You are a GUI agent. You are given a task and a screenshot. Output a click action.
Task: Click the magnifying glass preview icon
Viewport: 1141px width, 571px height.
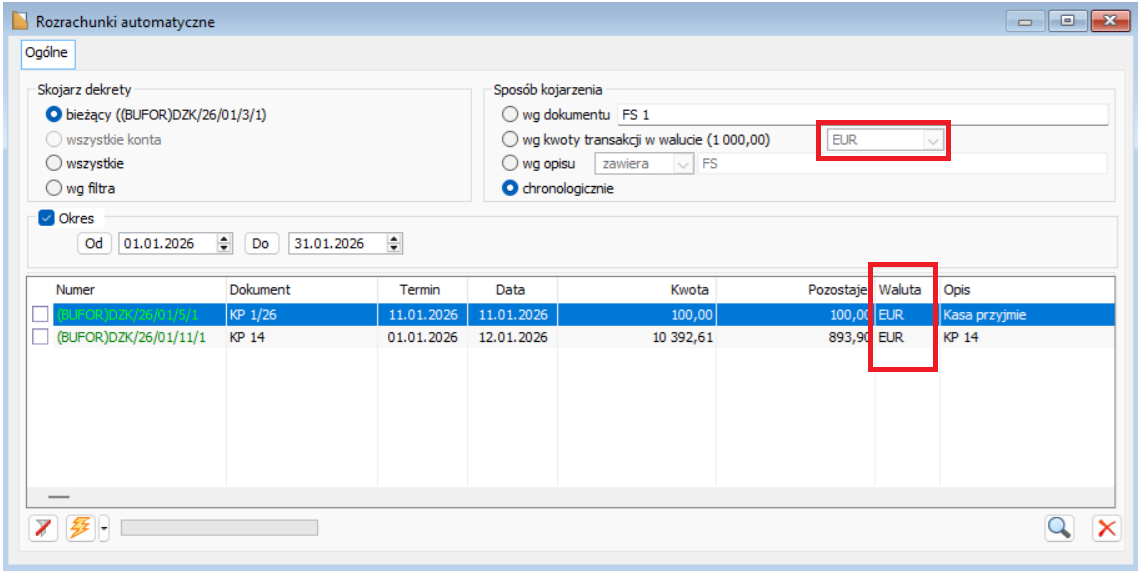tap(1060, 528)
